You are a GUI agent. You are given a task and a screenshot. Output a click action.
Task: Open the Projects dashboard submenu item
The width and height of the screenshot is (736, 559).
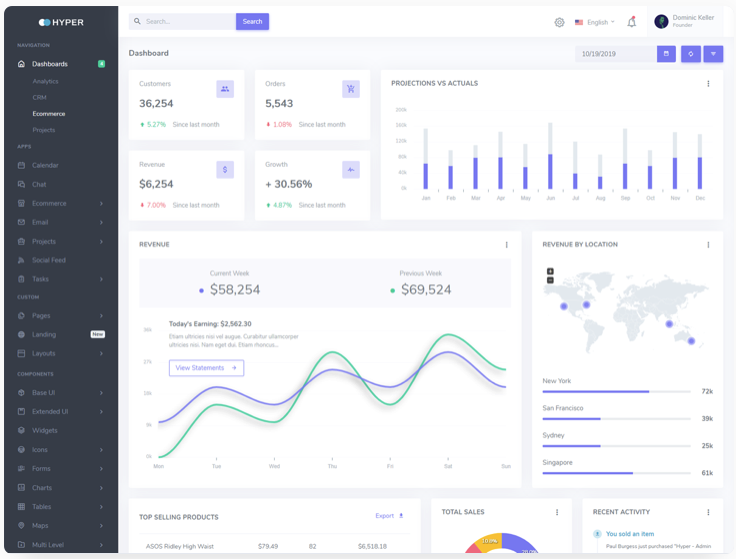(44, 130)
